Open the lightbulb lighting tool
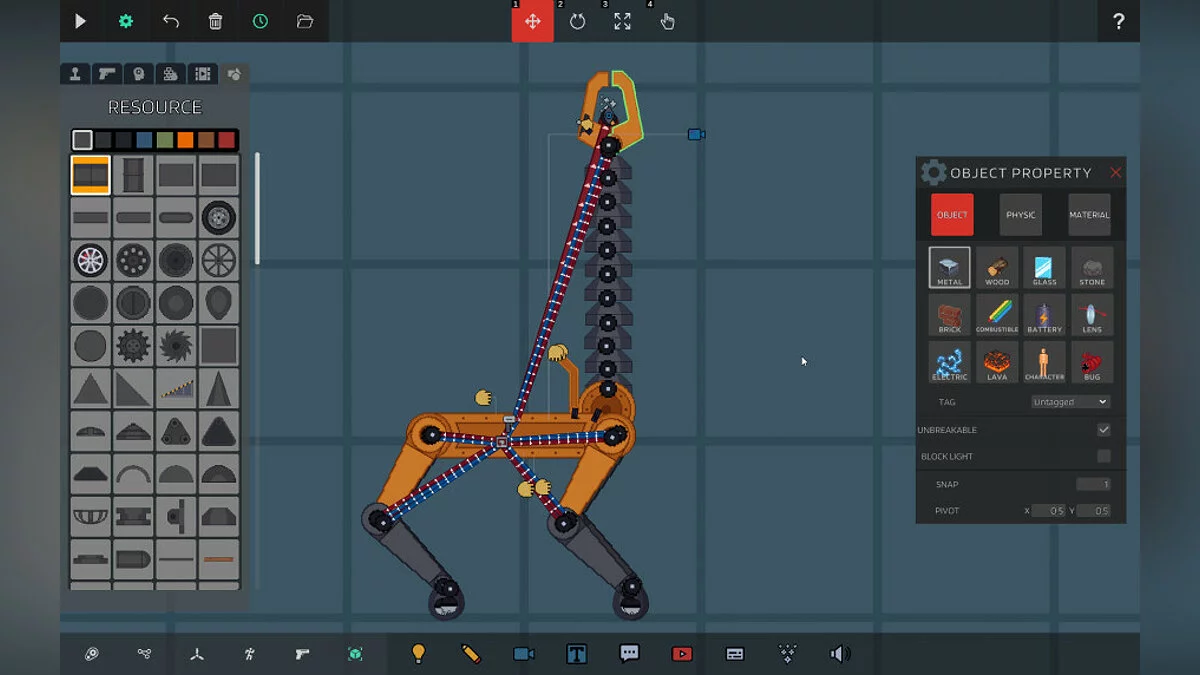This screenshot has height=675, width=1200. [x=418, y=653]
